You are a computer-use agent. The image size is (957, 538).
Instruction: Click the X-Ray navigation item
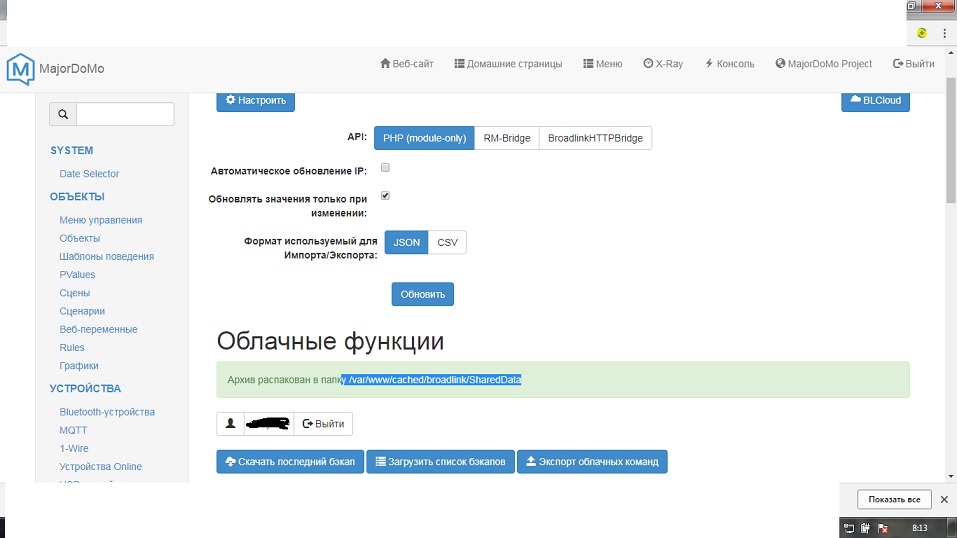click(662, 64)
